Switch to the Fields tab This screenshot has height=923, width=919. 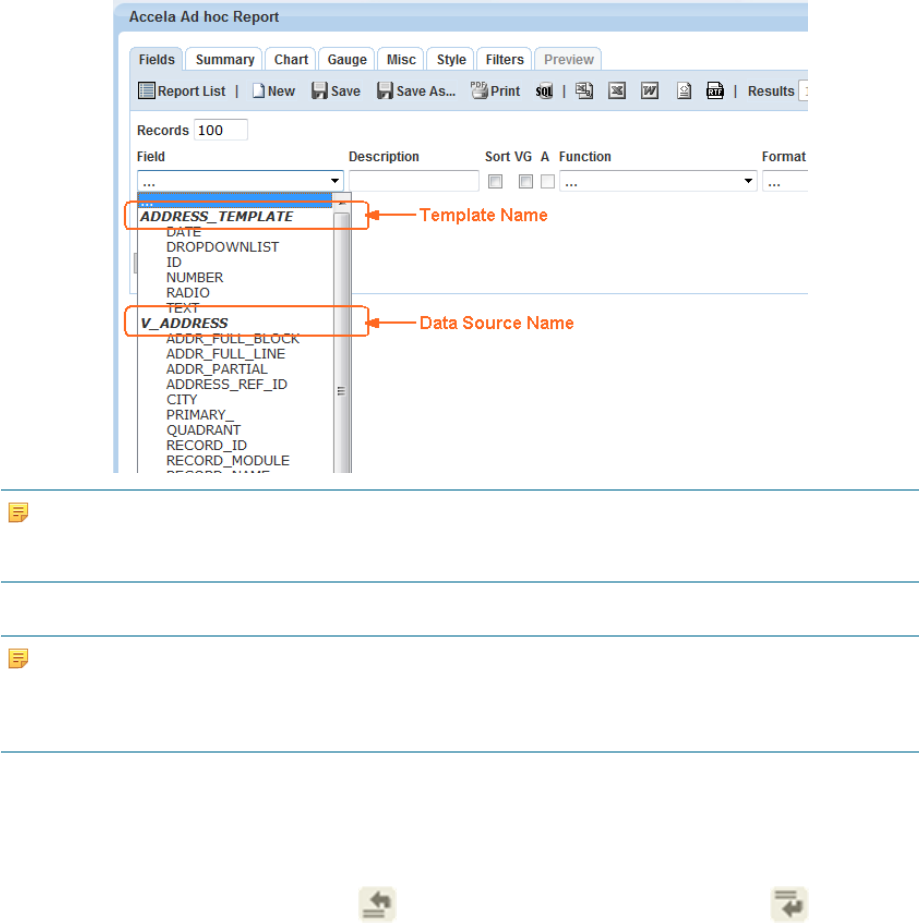157,59
